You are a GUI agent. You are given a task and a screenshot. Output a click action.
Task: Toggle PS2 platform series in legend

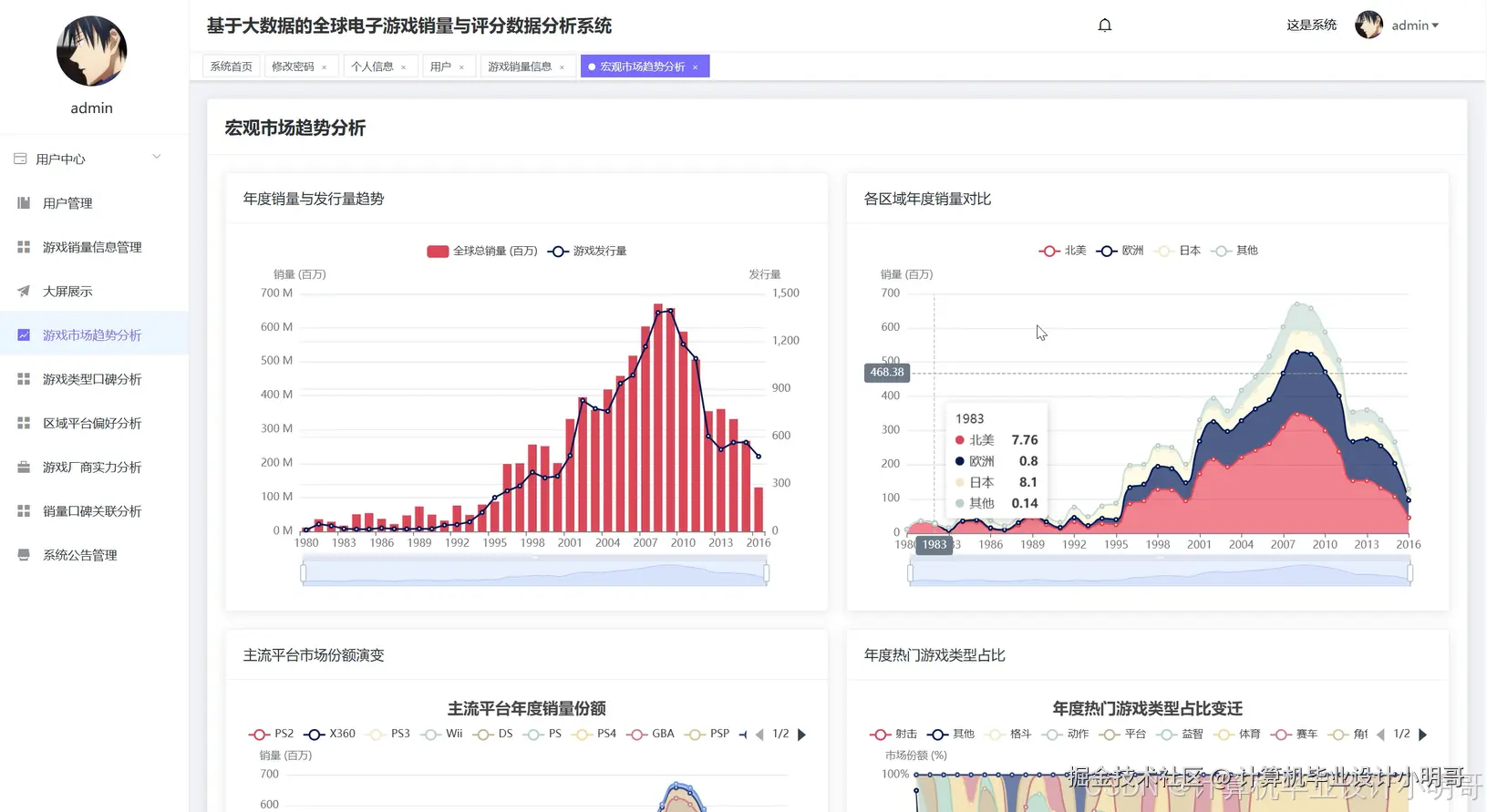pyautogui.click(x=271, y=734)
